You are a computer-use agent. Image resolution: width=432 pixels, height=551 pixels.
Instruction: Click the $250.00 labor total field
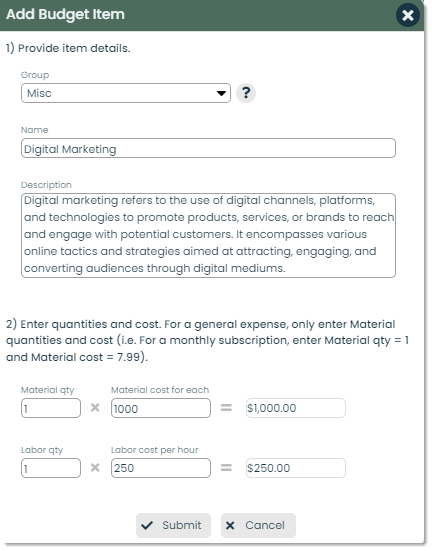[x=296, y=468]
